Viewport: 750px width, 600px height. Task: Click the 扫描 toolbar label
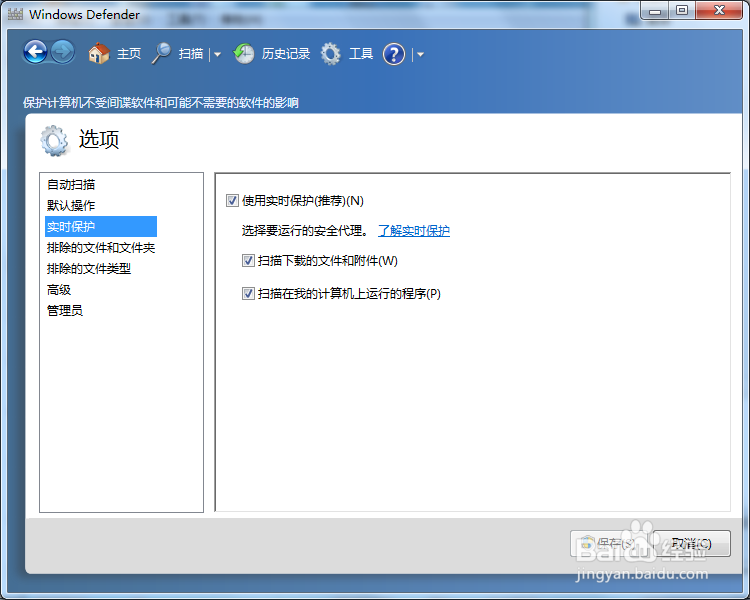coord(191,54)
